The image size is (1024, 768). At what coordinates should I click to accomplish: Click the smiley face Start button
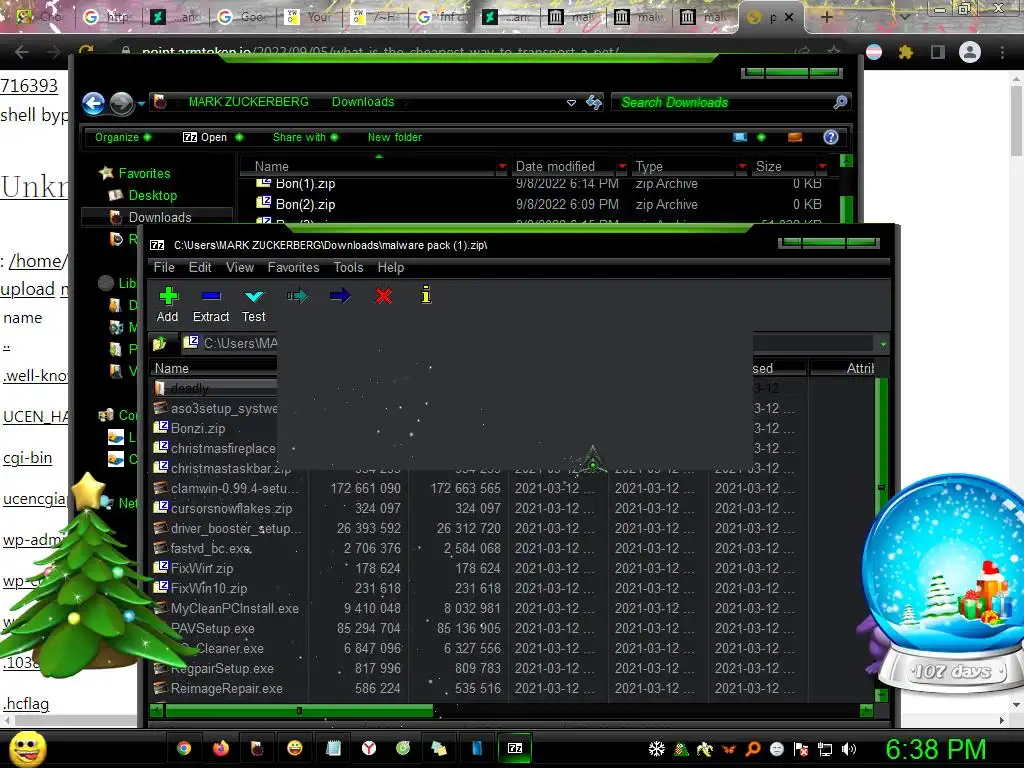click(x=28, y=748)
